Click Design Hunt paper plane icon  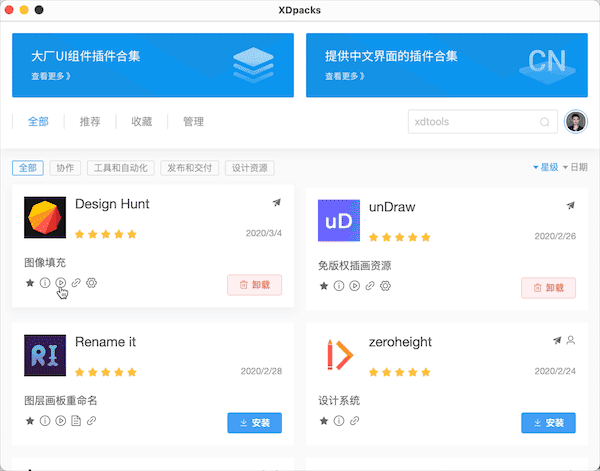click(x=277, y=202)
